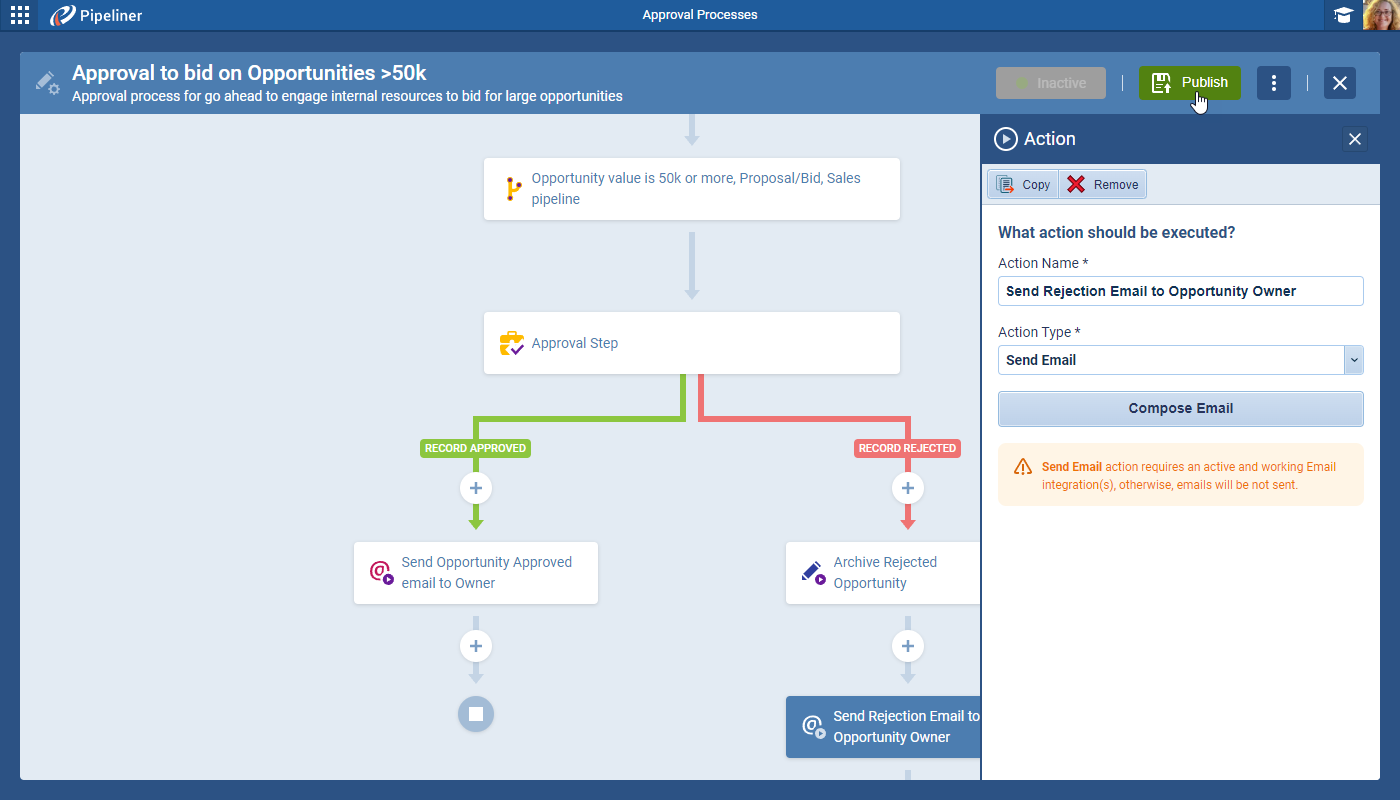Click the Pipeliner logo
This screenshot has width=1400, height=800.
click(96, 15)
